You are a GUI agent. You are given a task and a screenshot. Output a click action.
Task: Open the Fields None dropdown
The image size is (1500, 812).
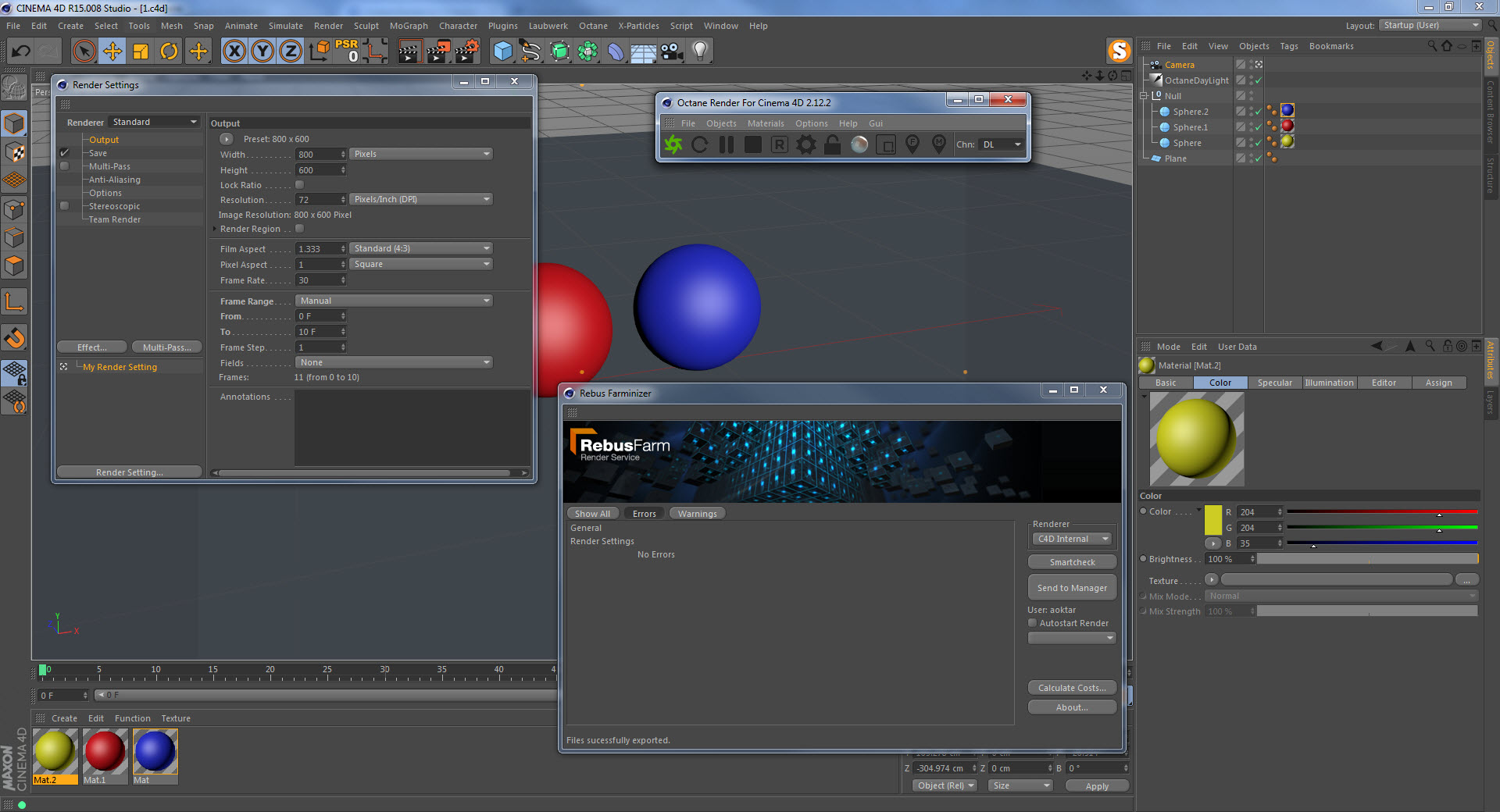(394, 363)
